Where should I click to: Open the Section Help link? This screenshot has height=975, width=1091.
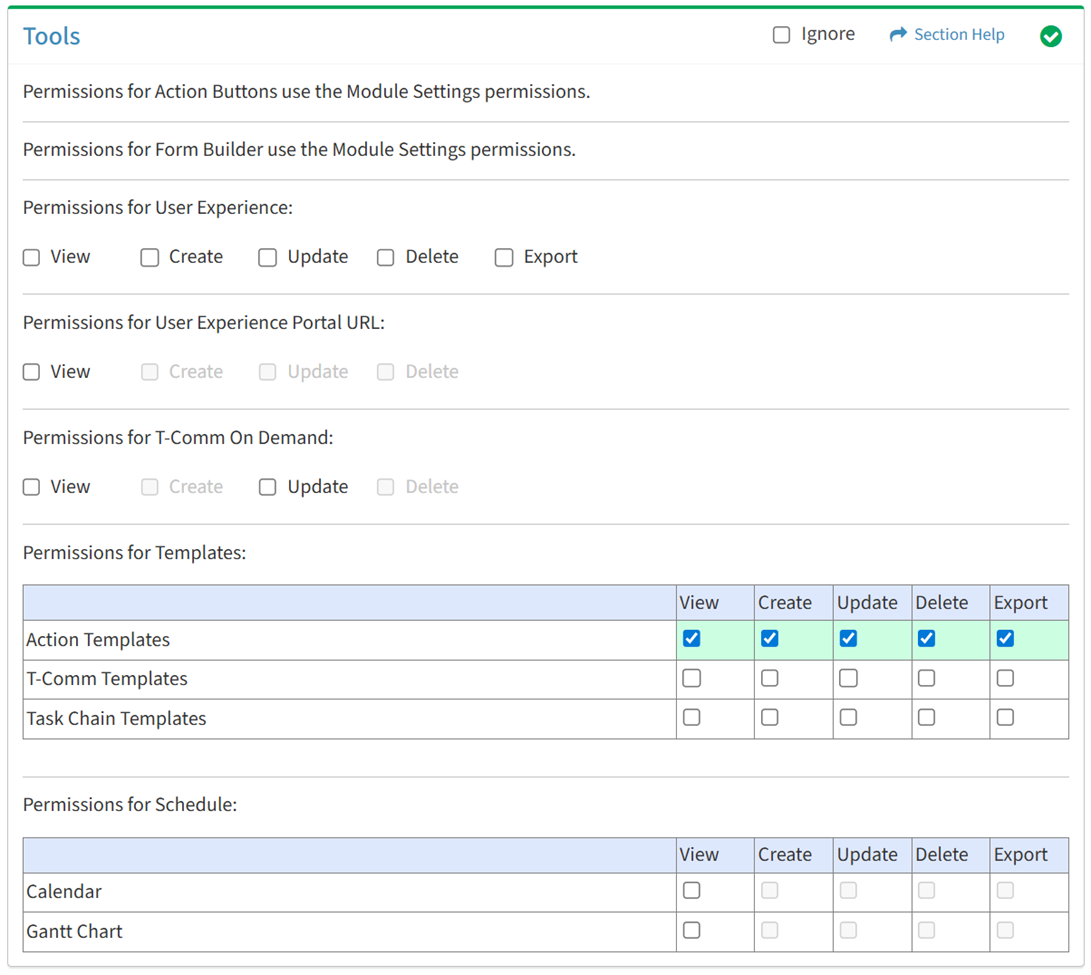(x=958, y=35)
